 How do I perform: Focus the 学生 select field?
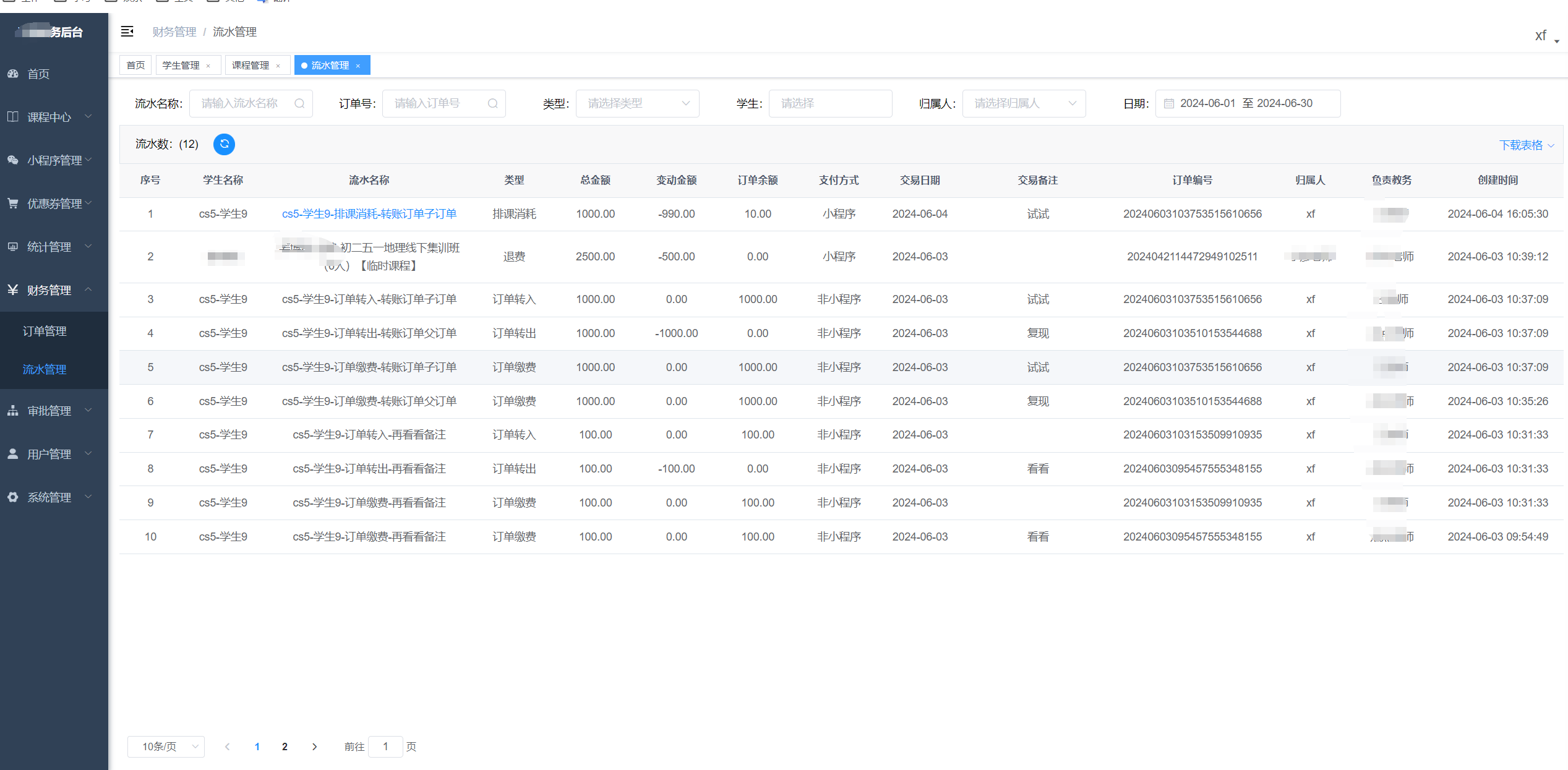pos(830,103)
